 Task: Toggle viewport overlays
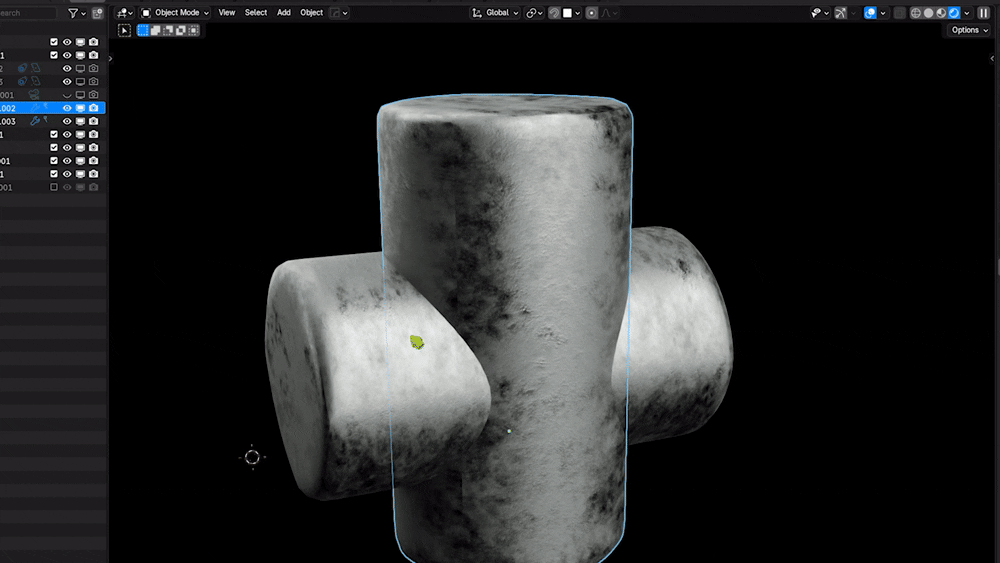click(x=870, y=13)
